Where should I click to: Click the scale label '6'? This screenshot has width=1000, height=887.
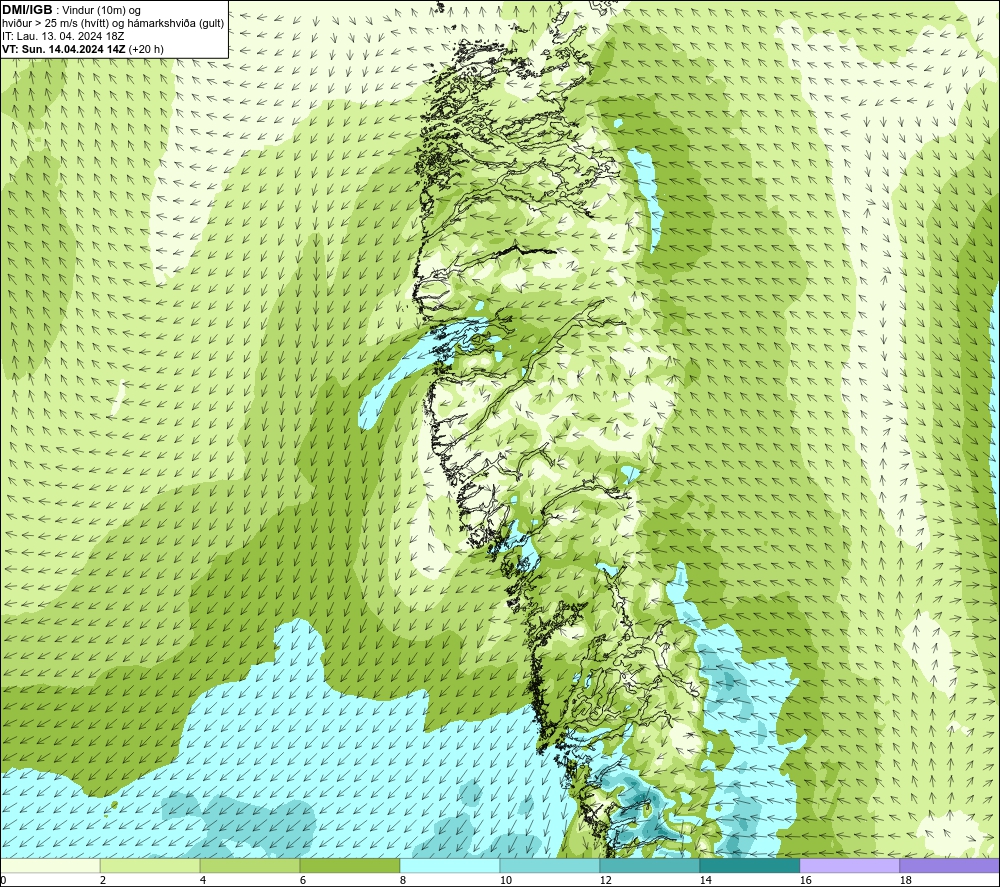tap(304, 881)
